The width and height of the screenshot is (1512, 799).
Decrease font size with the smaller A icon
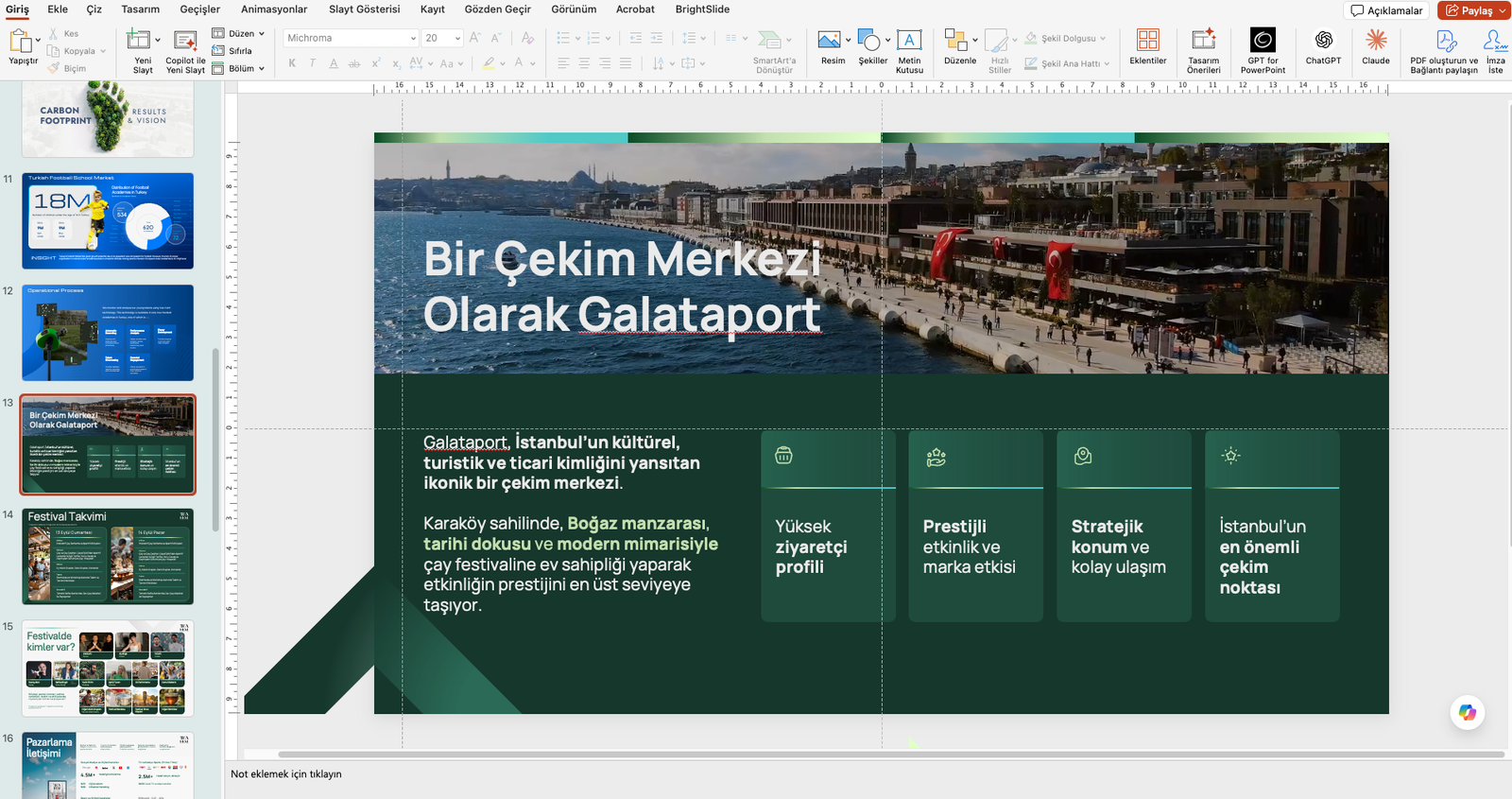pyautogui.click(x=495, y=38)
